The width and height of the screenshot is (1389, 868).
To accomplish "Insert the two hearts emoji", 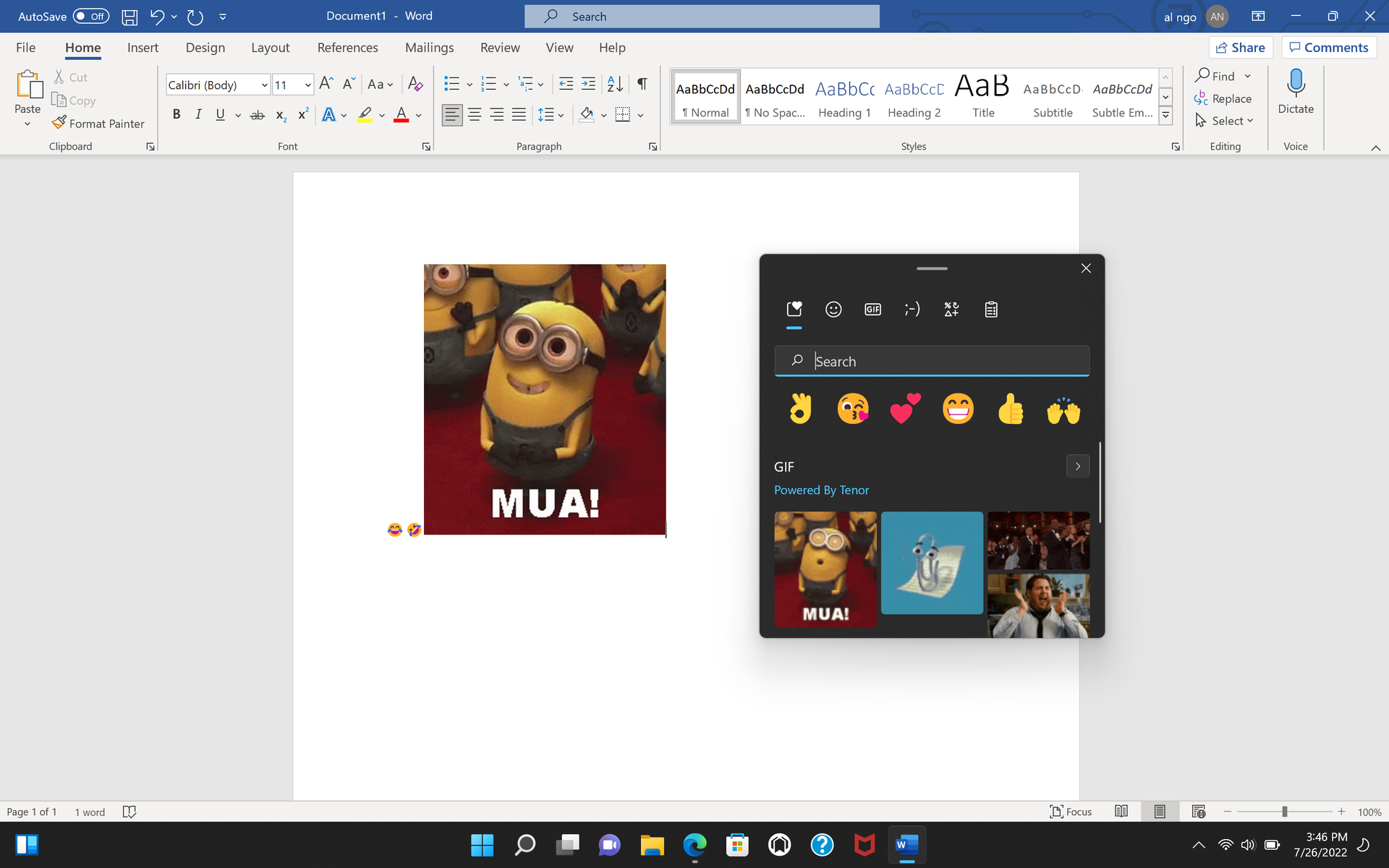I will [x=905, y=409].
